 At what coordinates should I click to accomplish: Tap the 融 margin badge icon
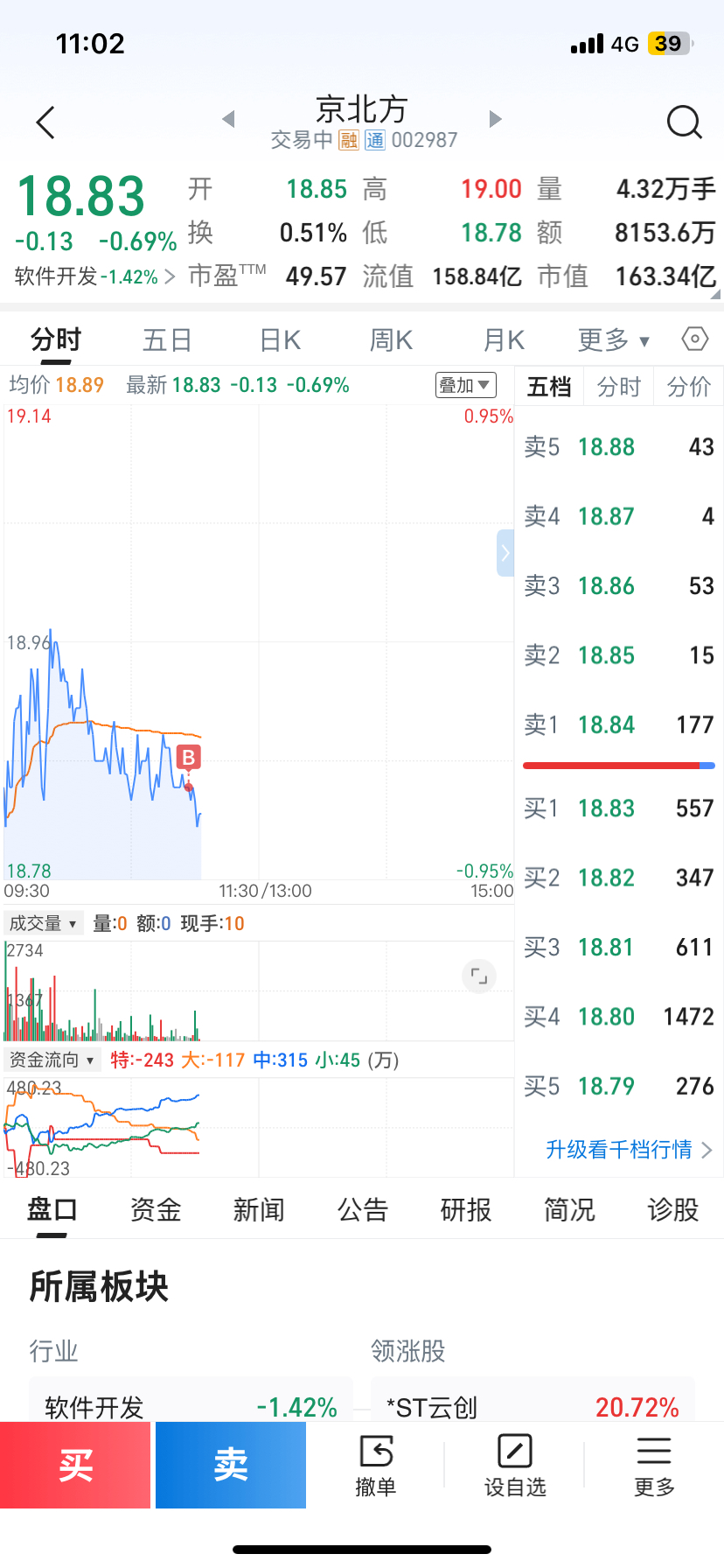(349, 140)
